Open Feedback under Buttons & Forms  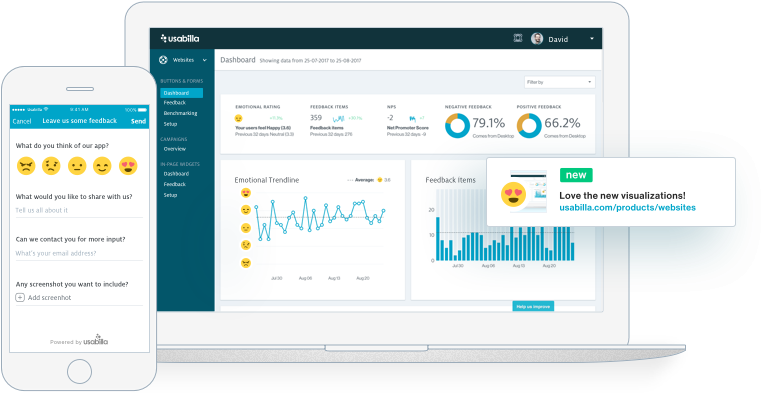tap(175, 103)
